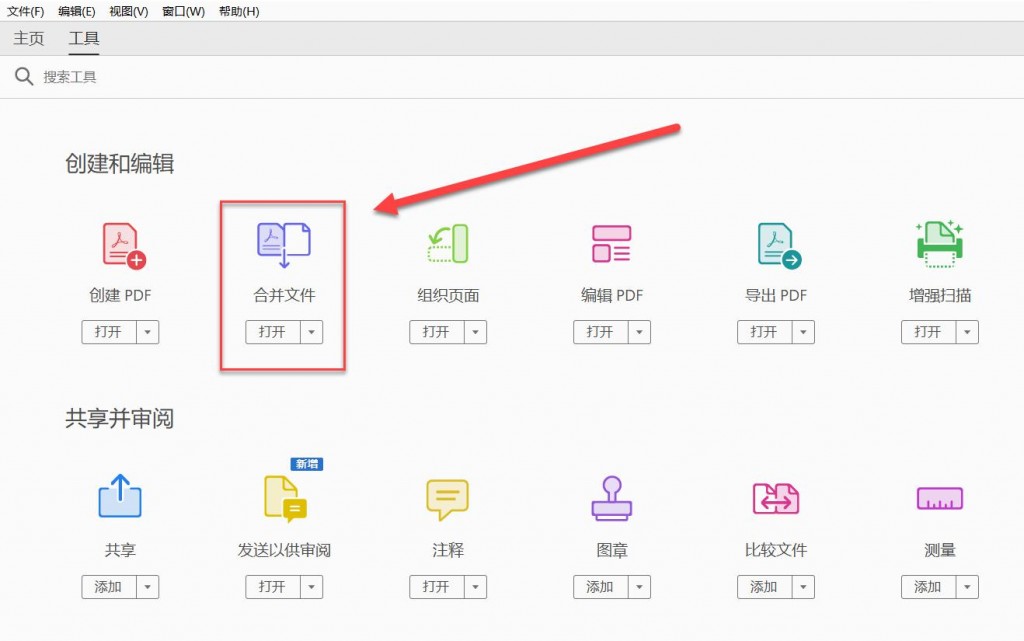1024x641 pixels.
Task: Expand dropdown arrow beside 组织页面 button
Action: click(x=475, y=332)
